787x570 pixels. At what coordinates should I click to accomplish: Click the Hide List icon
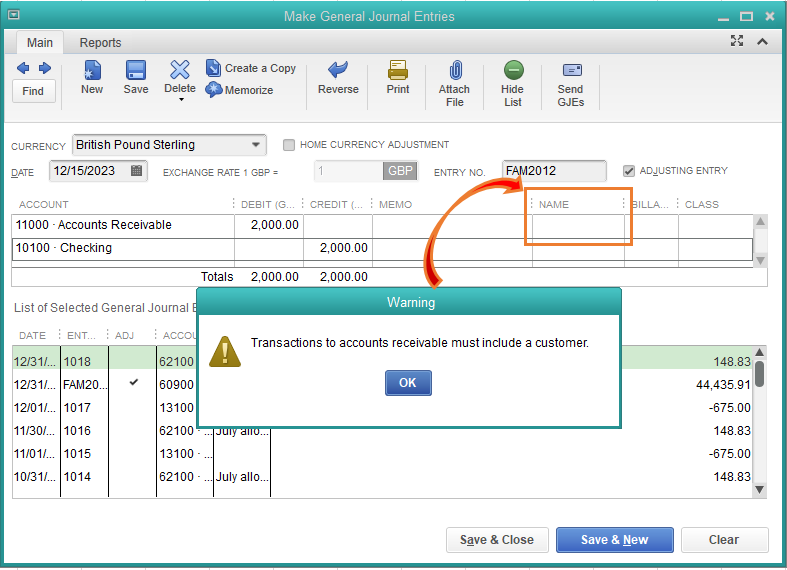tap(513, 70)
